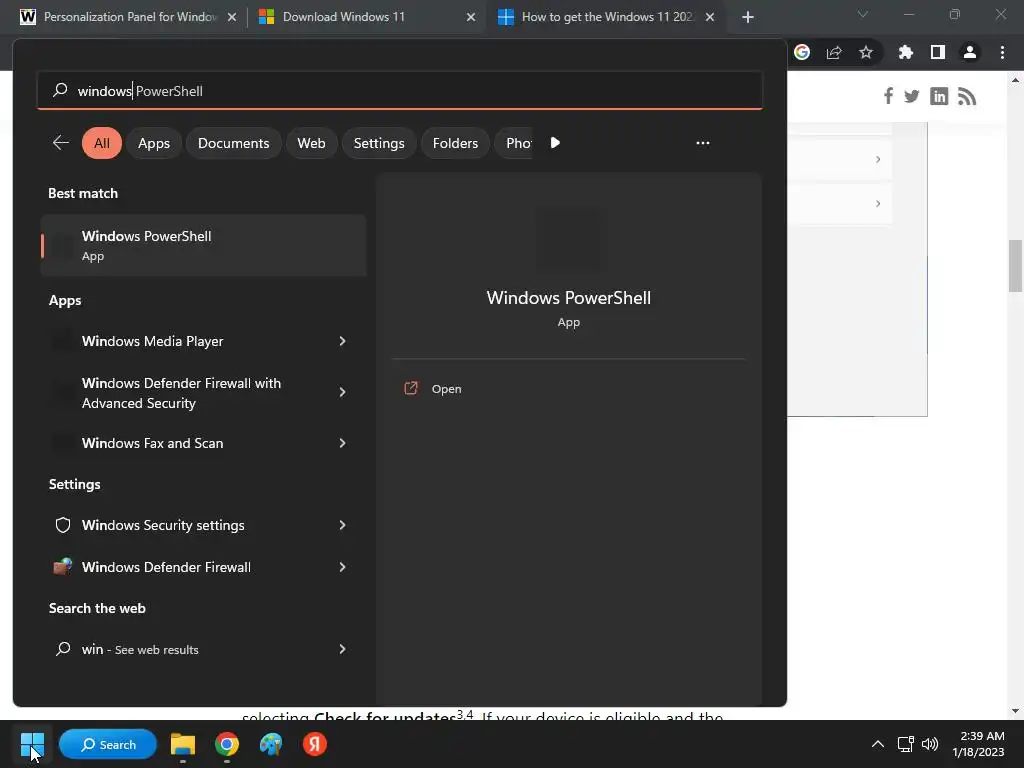Image resolution: width=1024 pixels, height=768 pixels.
Task: Open File Explorer from taskbar
Action: (x=183, y=744)
